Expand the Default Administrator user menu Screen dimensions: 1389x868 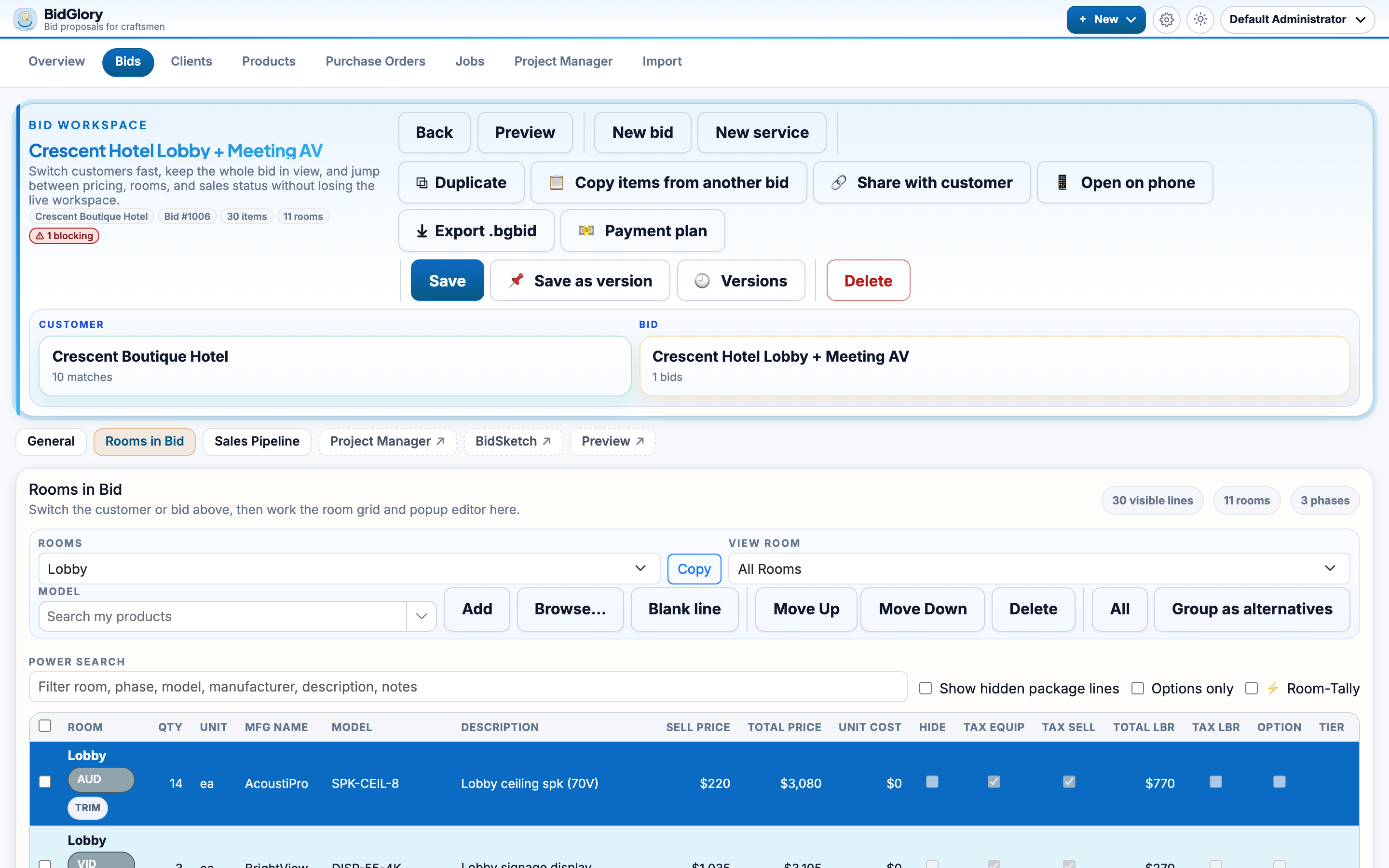point(1297,19)
